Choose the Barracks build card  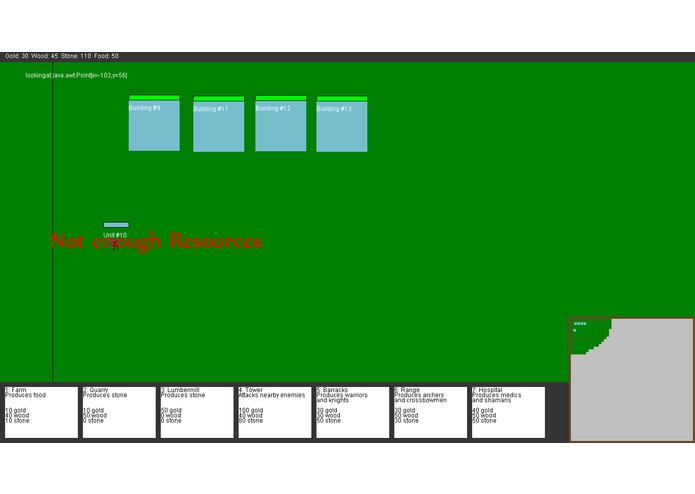353,412
